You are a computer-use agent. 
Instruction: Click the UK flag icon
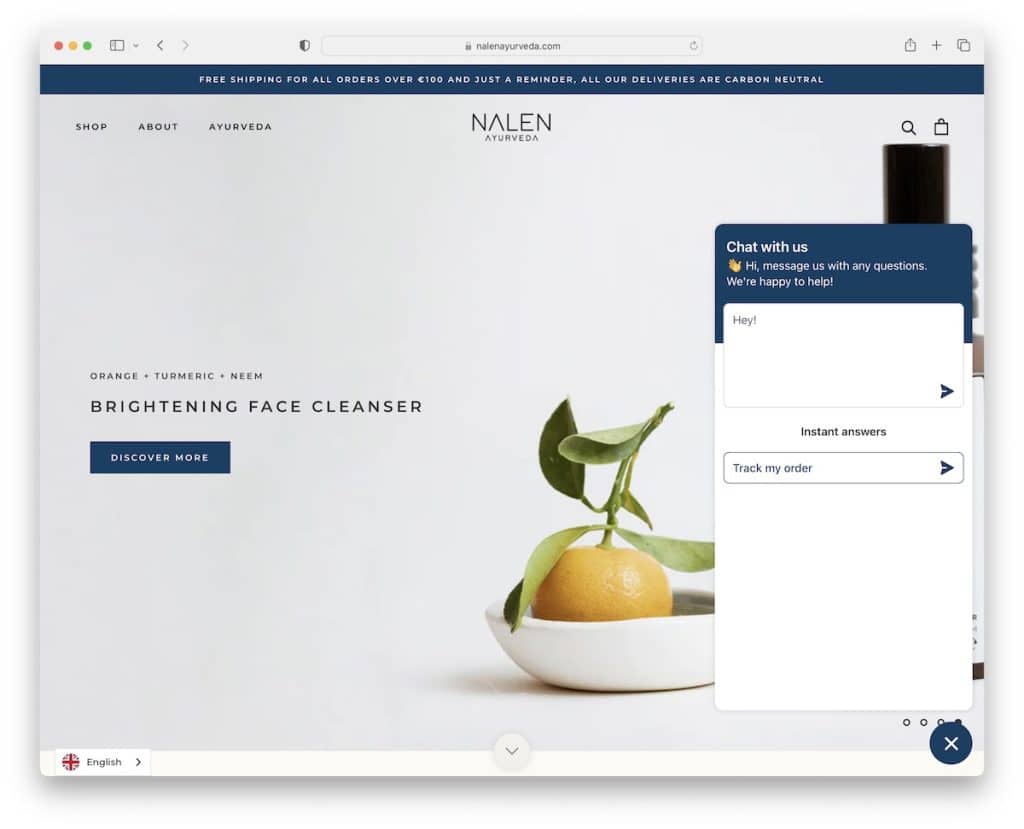pyautogui.click(x=71, y=762)
